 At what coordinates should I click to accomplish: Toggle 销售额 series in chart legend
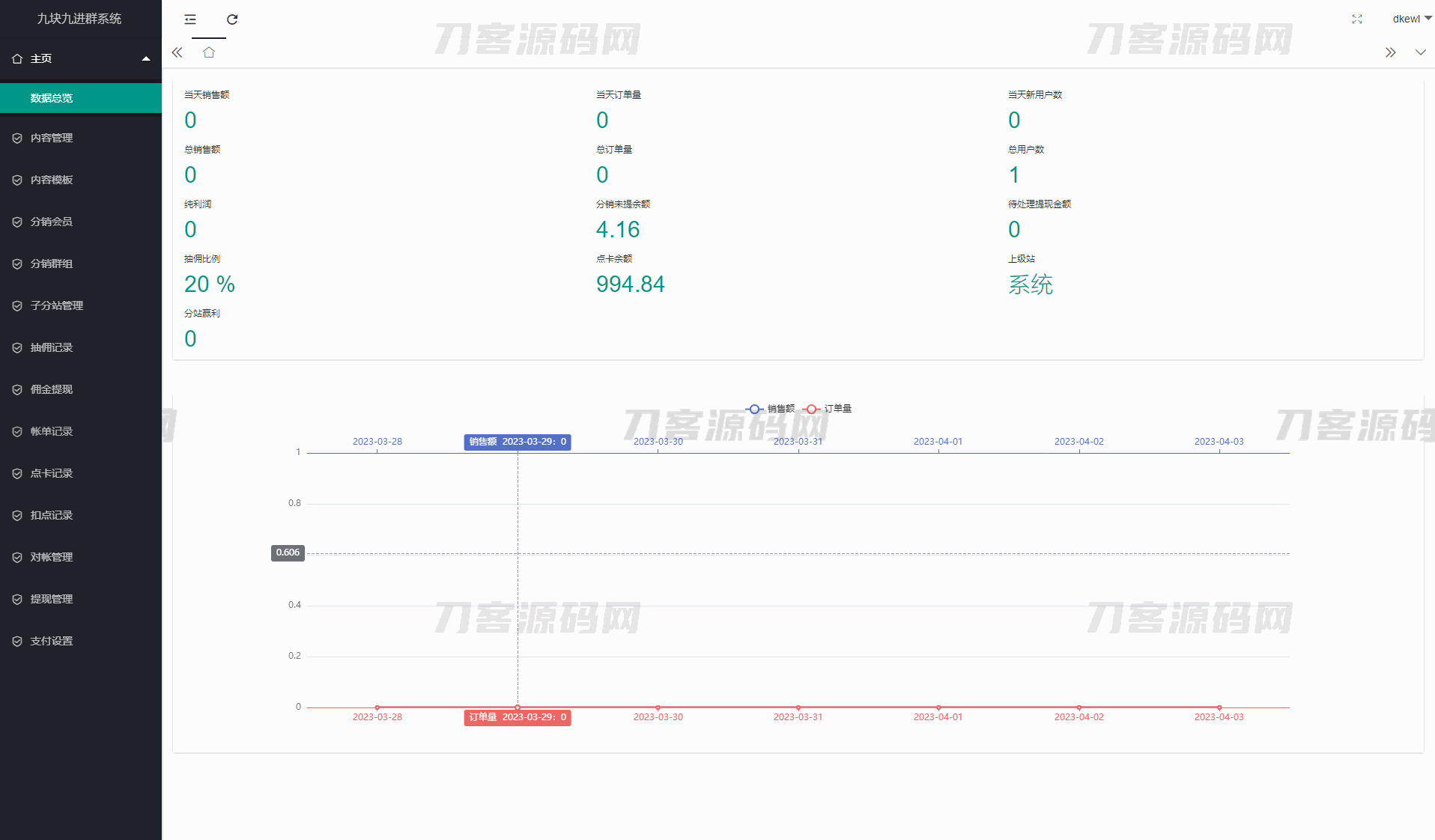click(x=771, y=409)
